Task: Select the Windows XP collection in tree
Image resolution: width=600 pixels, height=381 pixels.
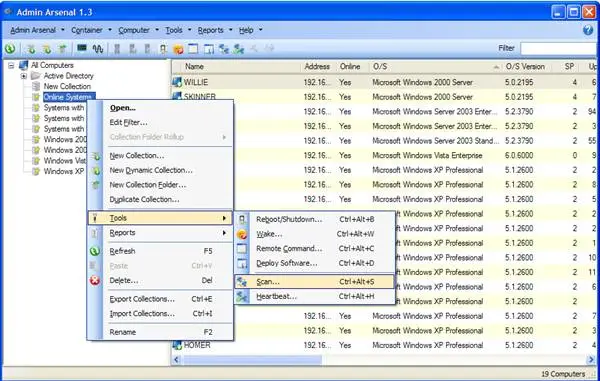Action: pyautogui.click(x=64, y=171)
